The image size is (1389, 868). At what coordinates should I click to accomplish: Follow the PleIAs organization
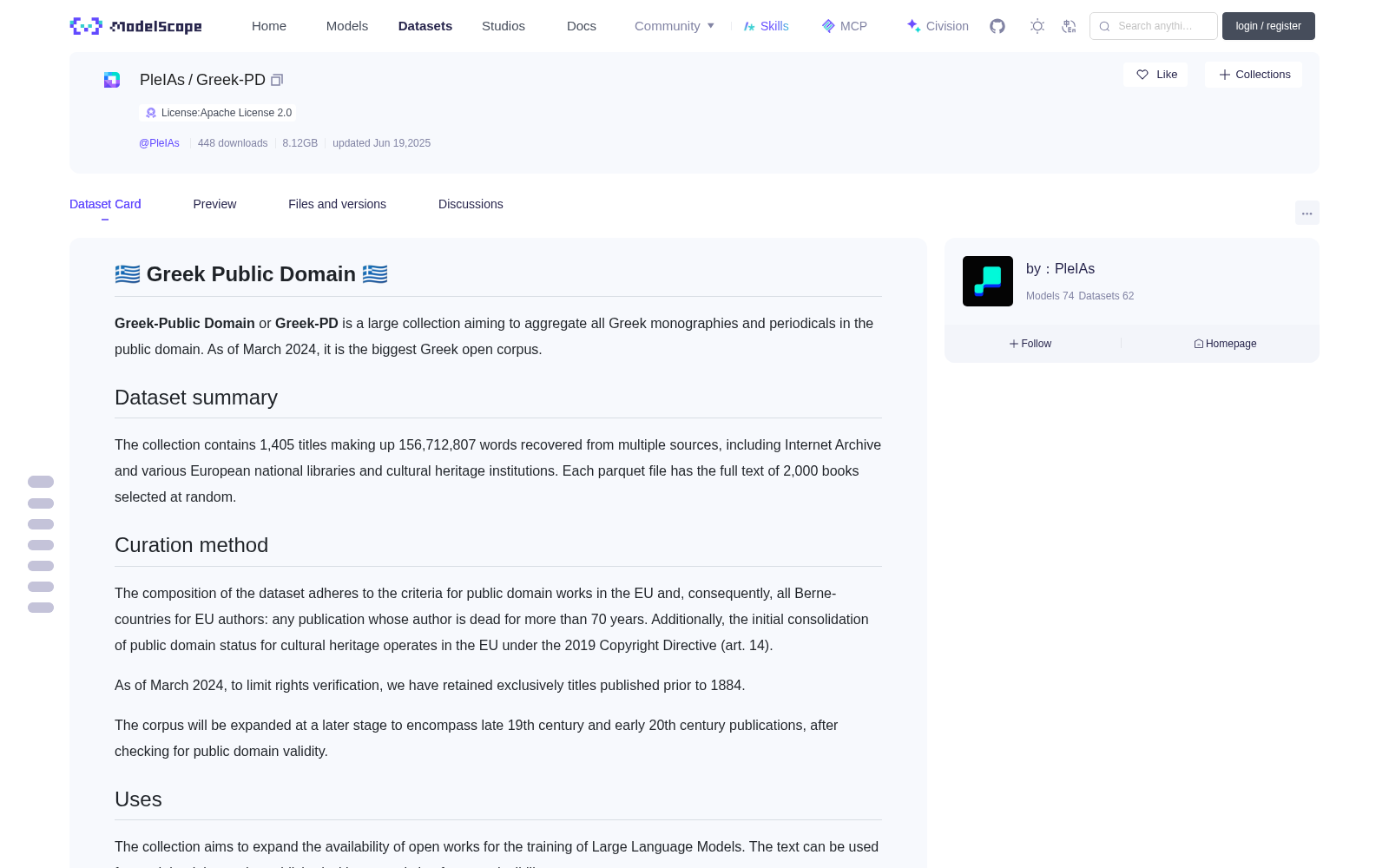tap(1030, 344)
